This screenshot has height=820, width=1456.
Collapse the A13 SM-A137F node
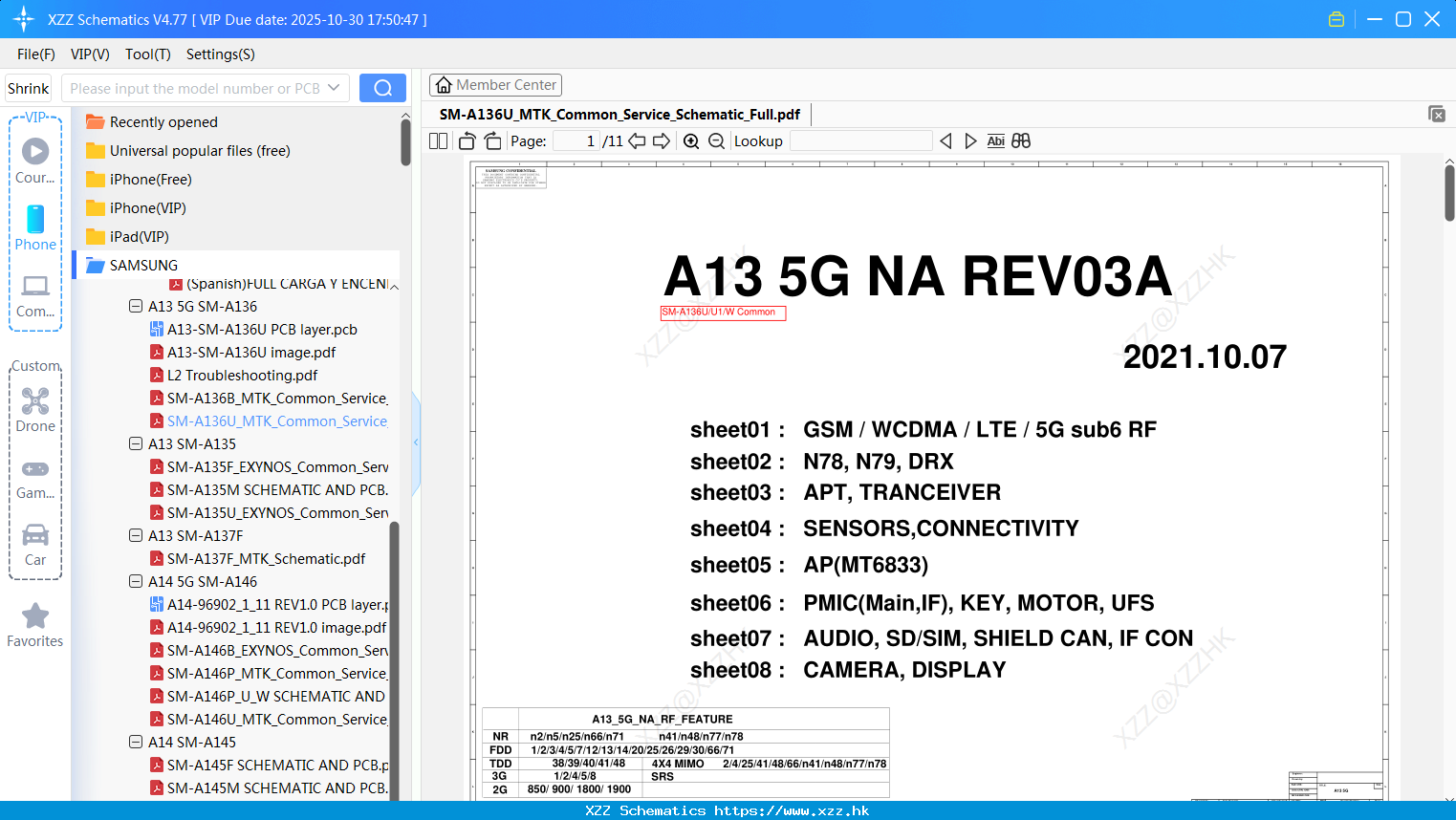pos(136,536)
